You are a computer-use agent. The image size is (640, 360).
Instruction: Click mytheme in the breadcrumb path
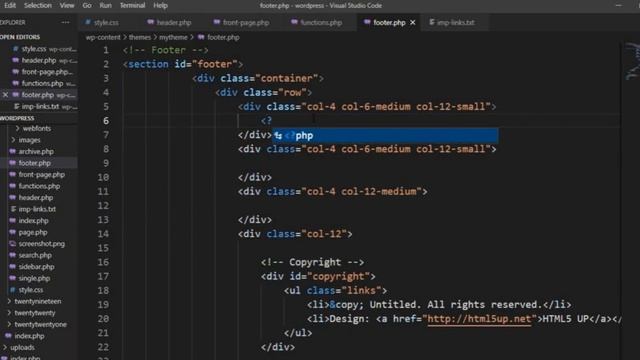pyautogui.click(x=173, y=37)
